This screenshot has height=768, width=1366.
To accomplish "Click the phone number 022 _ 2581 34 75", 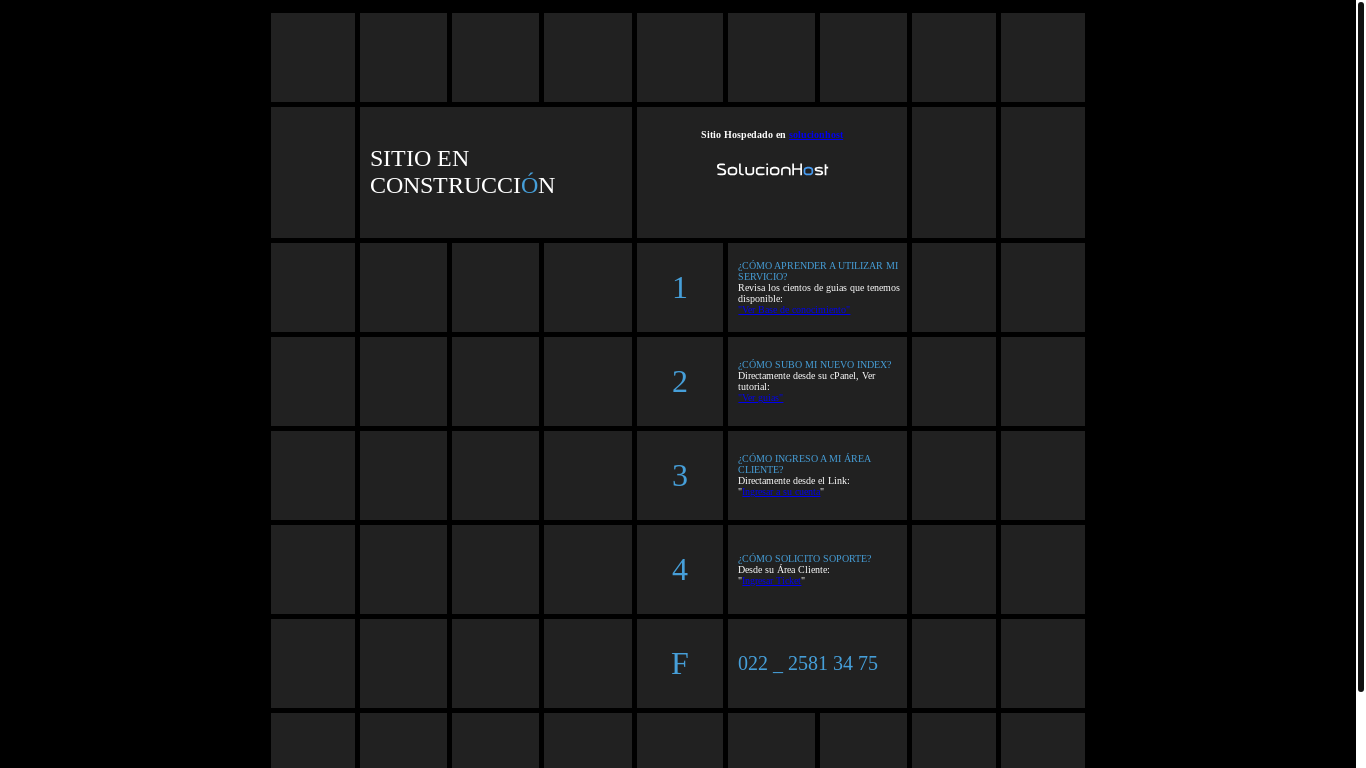I will 808,664.
